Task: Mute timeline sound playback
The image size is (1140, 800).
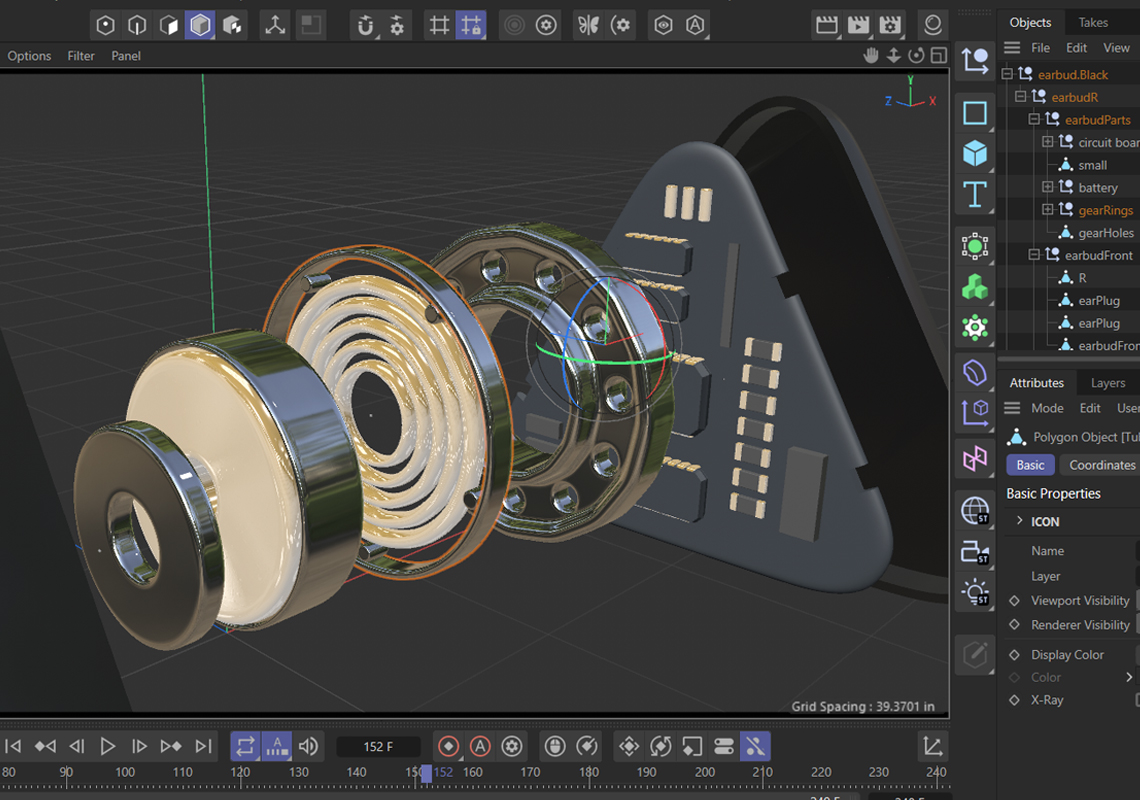Action: [x=308, y=746]
